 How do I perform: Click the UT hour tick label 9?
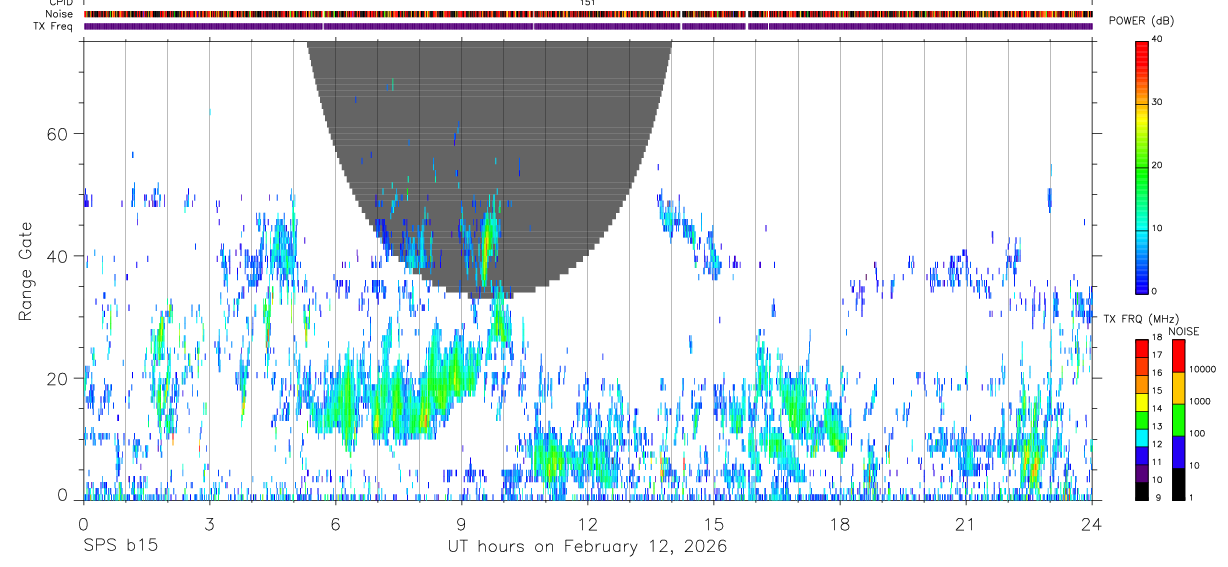pyautogui.click(x=461, y=524)
